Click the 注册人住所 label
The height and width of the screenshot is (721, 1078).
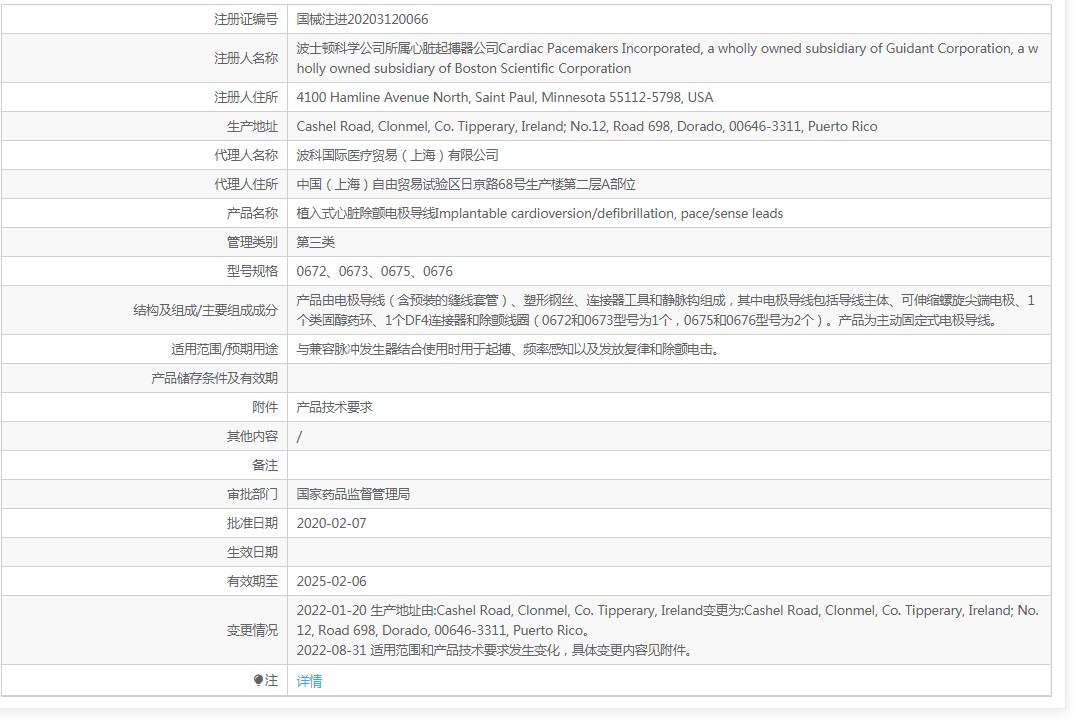coord(246,98)
